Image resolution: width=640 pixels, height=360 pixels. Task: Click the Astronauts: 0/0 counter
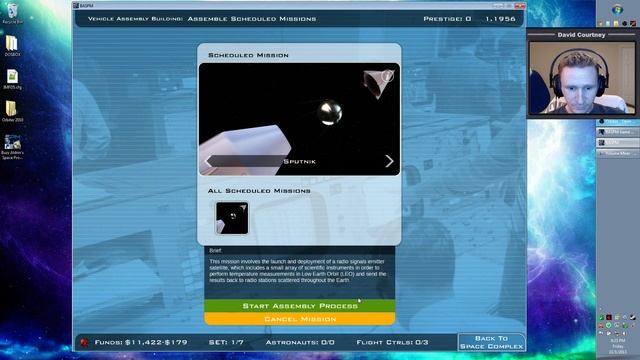(x=300, y=342)
